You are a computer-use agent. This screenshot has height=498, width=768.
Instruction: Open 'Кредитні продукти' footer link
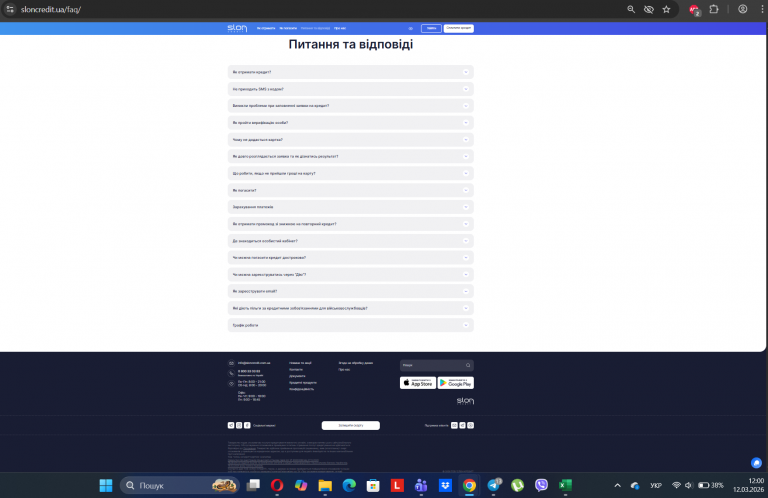(x=303, y=382)
